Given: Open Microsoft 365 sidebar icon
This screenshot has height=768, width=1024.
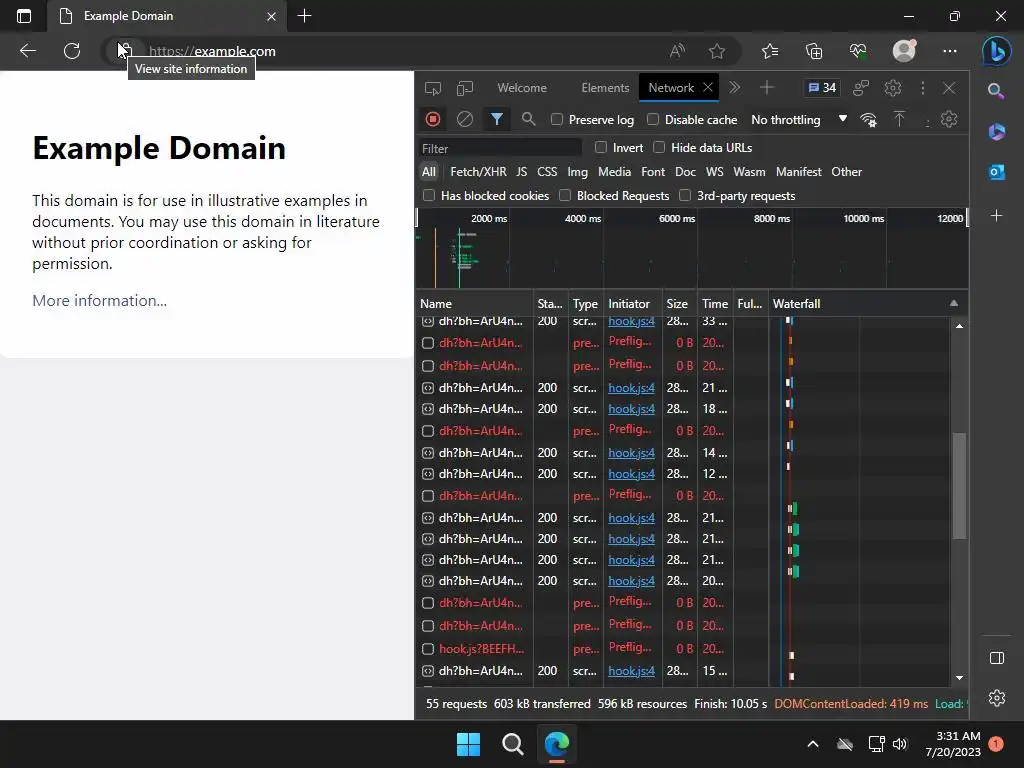Looking at the screenshot, I should (x=997, y=132).
